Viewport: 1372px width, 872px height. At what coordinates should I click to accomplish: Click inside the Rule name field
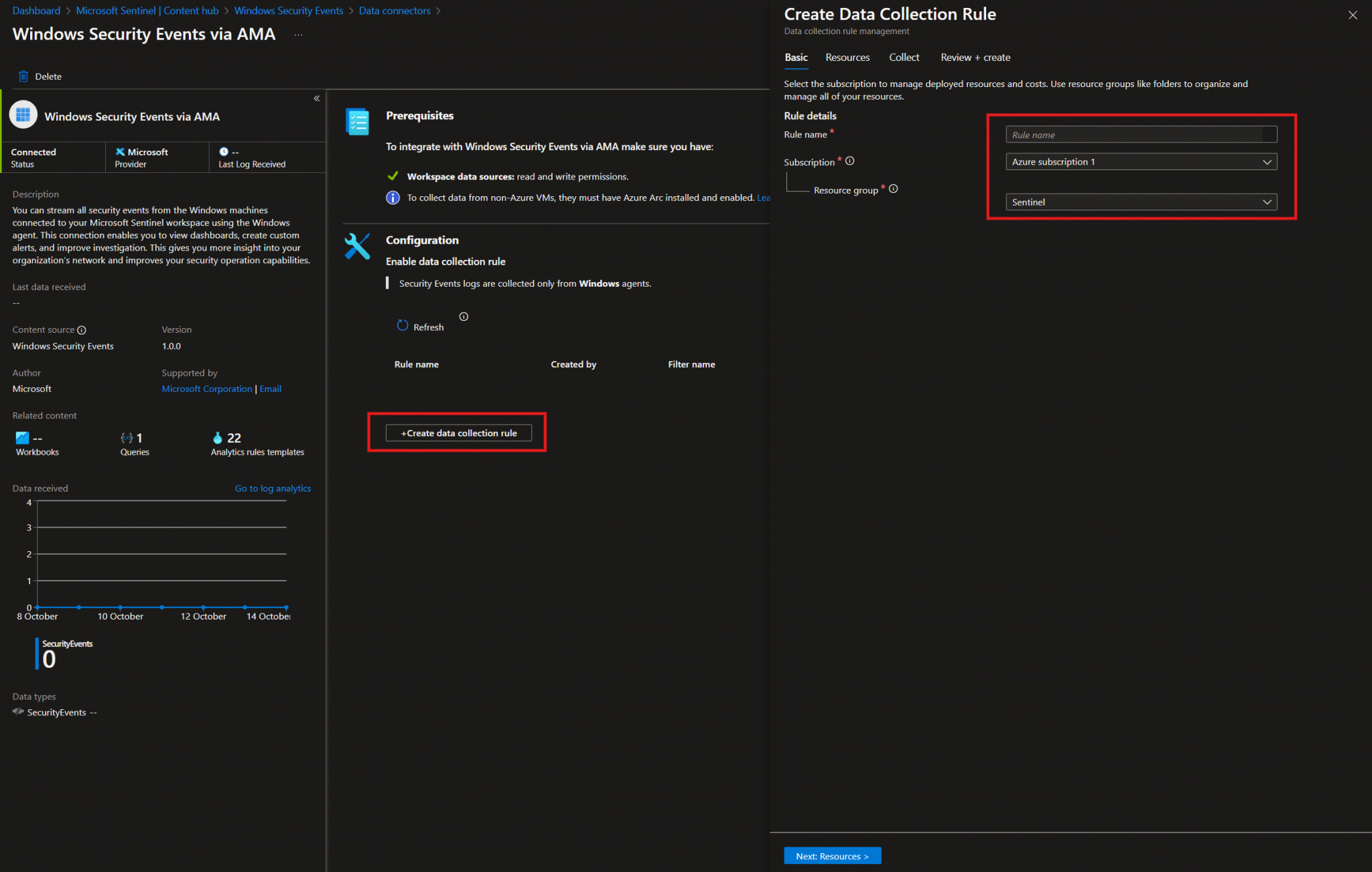click(1139, 134)
